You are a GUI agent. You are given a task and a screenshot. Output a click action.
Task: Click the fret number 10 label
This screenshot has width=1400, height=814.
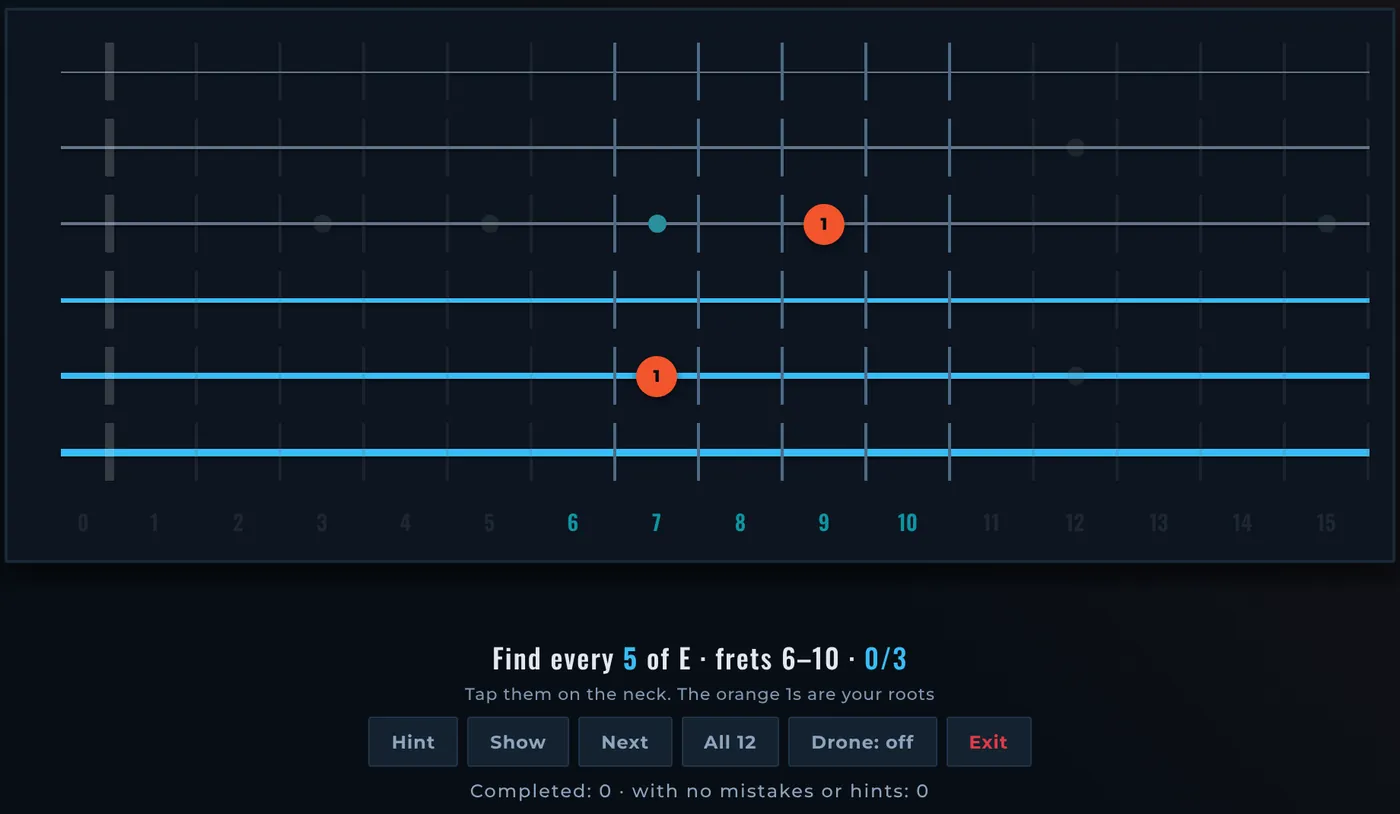coord(907,523)
